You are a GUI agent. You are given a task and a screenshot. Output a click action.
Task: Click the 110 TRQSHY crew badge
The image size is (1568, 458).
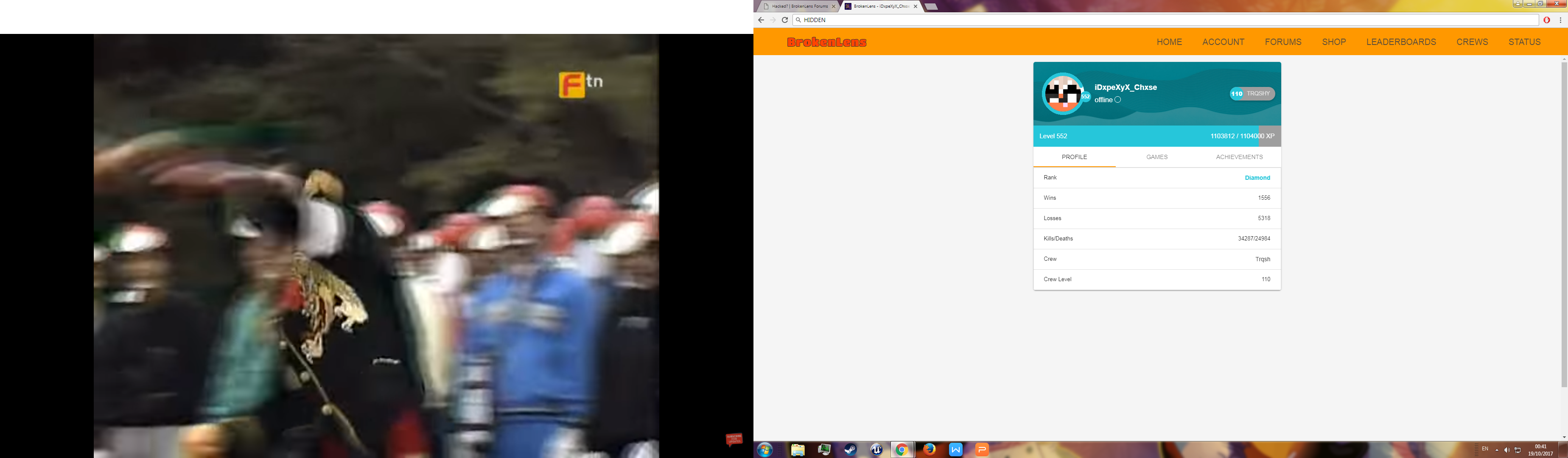pyautogui.click(x=1252, y=94)
